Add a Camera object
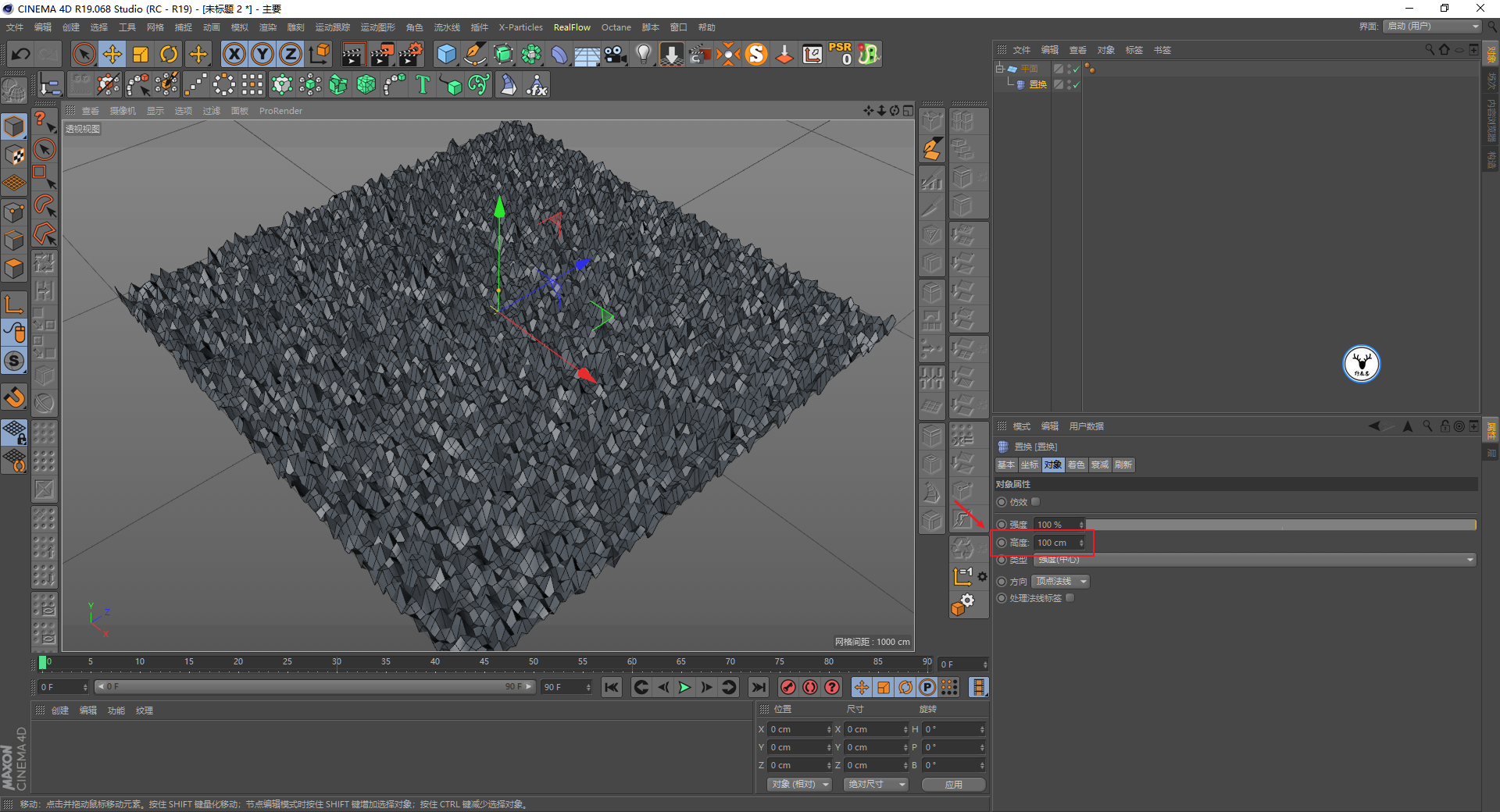This screenshot has height=812, width=1500. 615,54
